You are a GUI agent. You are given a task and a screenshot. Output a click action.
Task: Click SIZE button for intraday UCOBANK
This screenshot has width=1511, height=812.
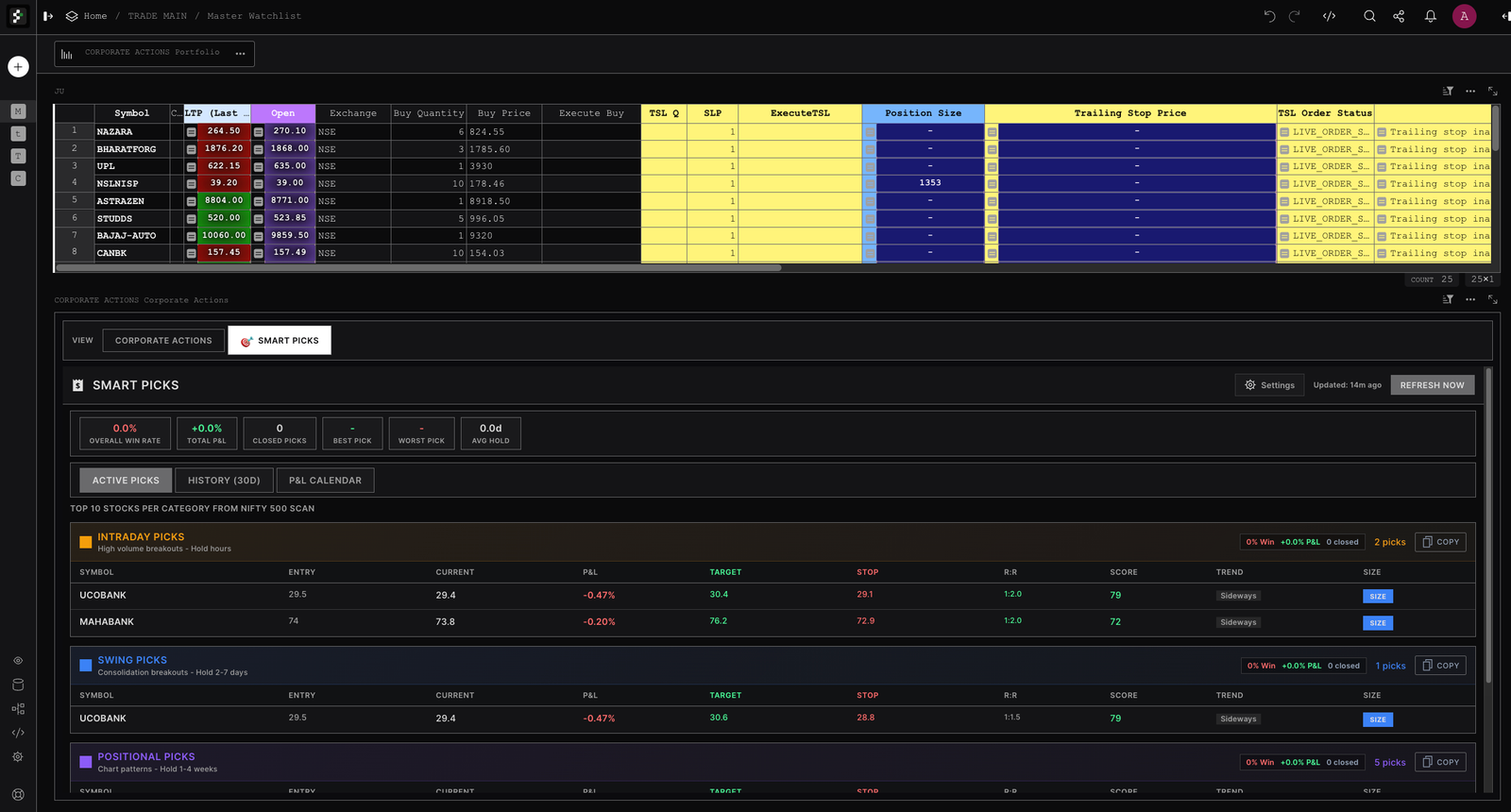pyautogui.click(x=1378, y=597)
